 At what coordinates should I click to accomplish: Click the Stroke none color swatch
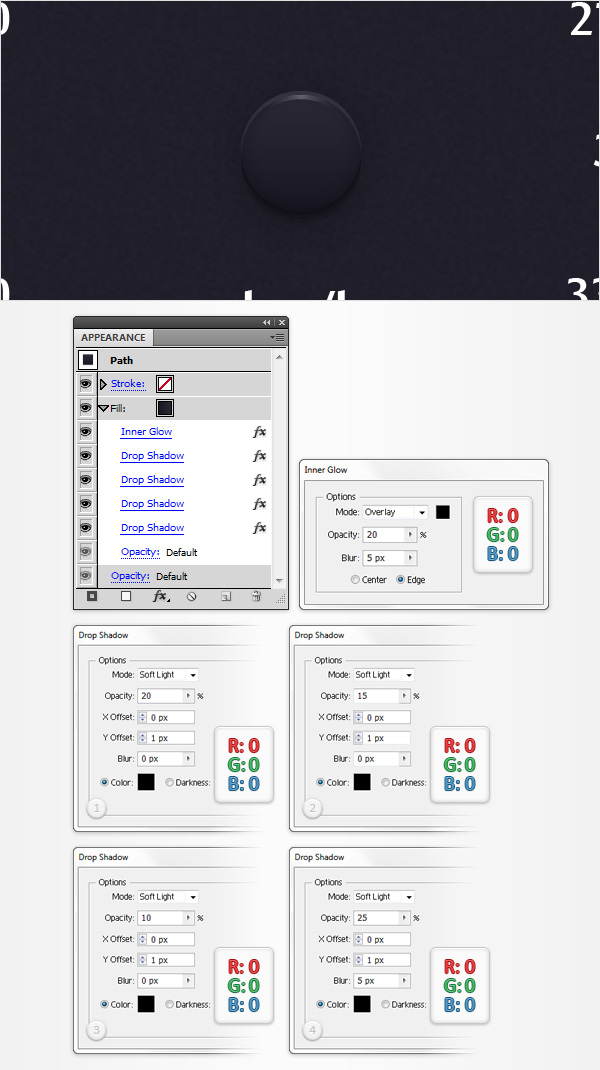(x=165, y=384)
